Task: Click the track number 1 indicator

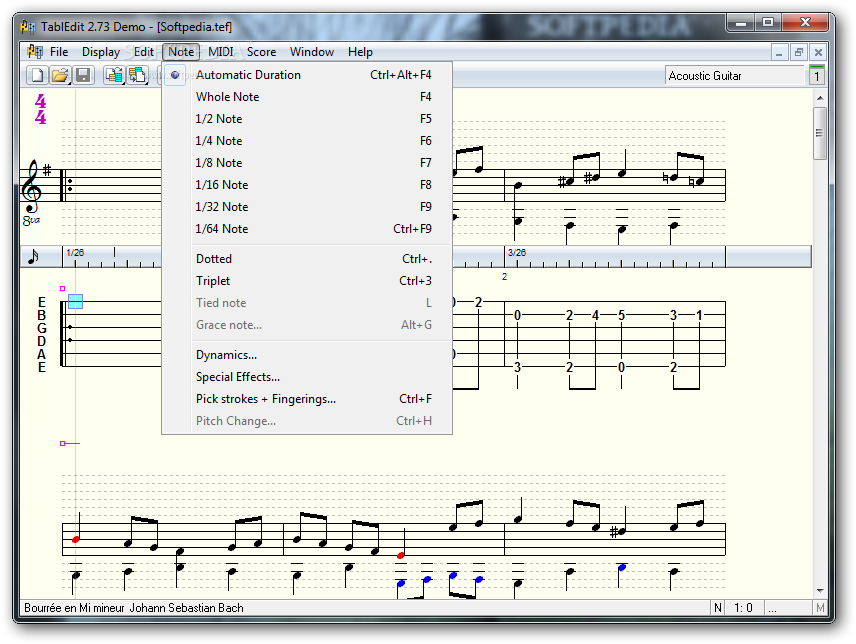Action: point(817,76)
